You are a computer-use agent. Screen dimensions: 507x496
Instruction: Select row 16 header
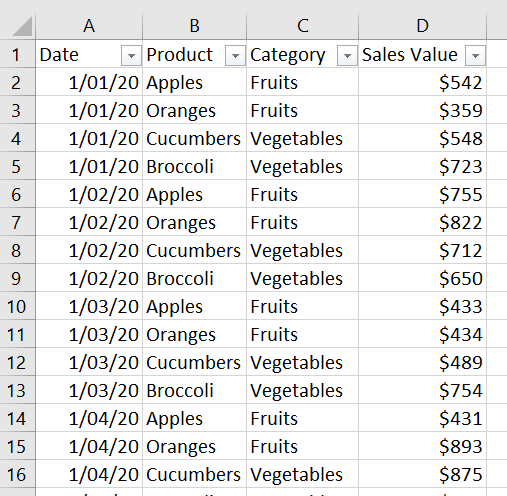click(x=17, y=474)
